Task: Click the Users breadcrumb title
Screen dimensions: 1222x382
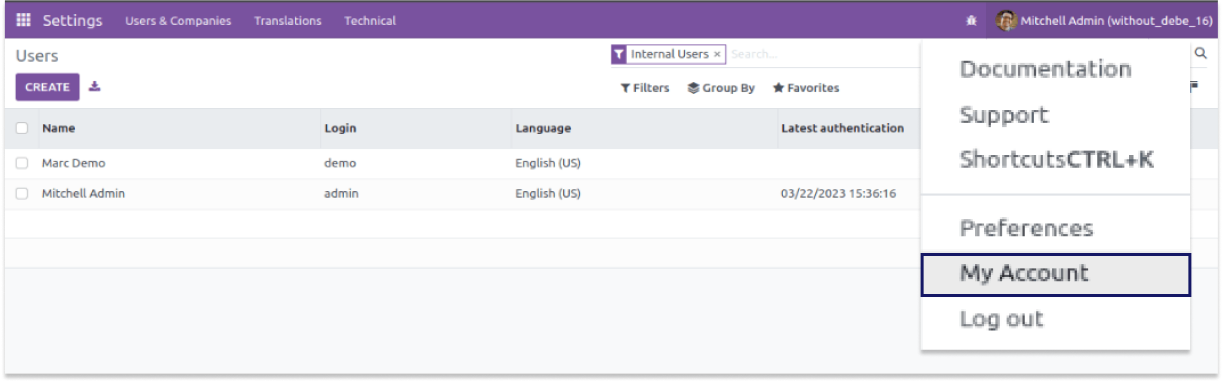Action: tap(37, 56)
